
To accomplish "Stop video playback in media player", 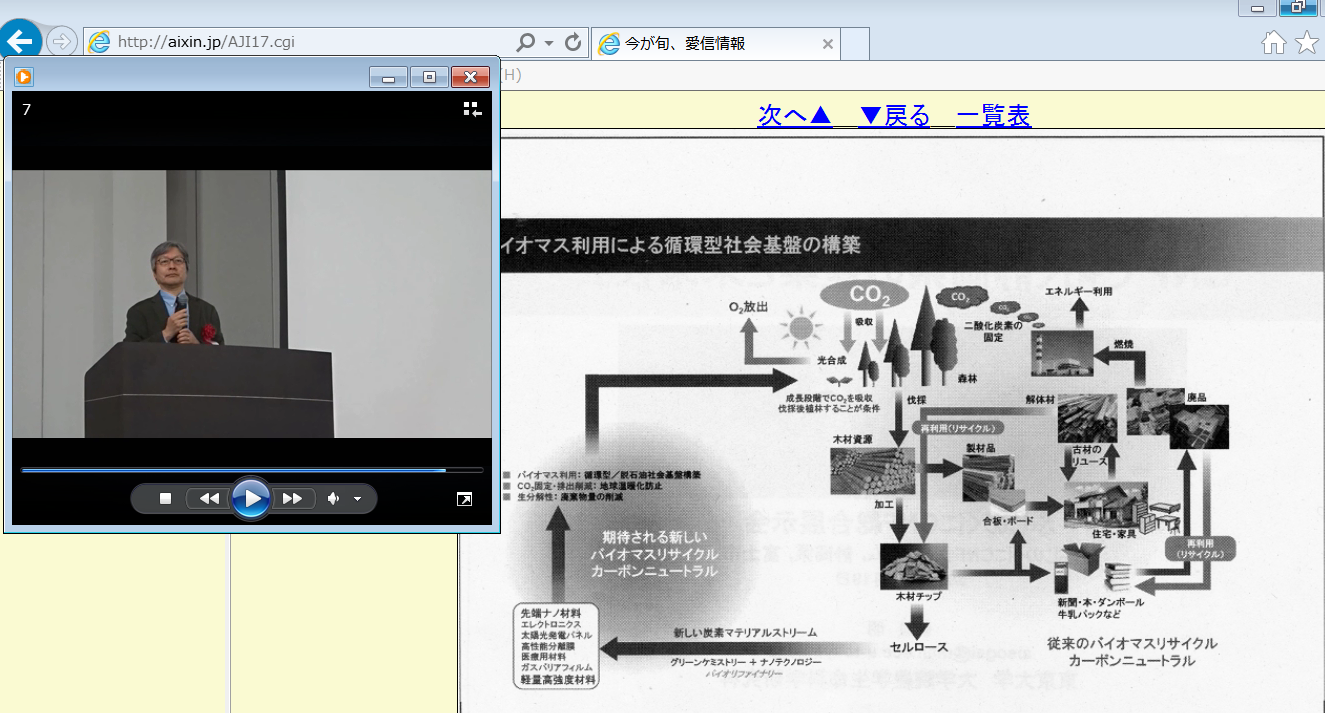I will tap(166, 498).
